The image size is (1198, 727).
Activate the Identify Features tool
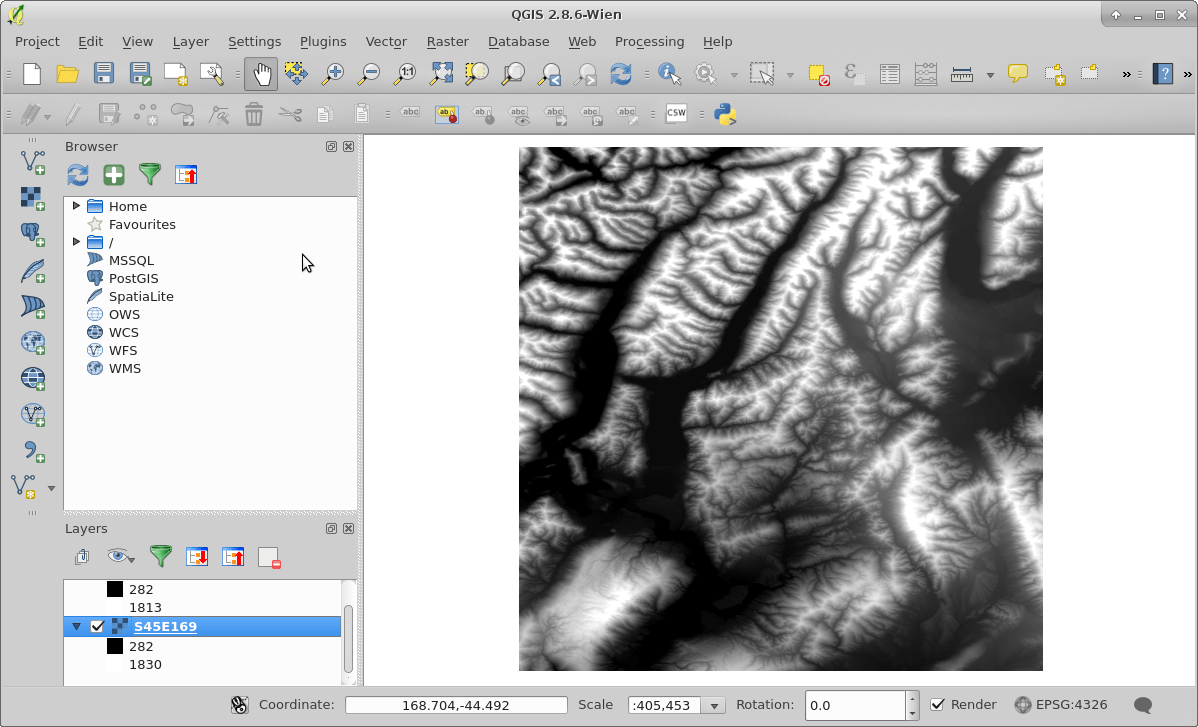point(669,74)
